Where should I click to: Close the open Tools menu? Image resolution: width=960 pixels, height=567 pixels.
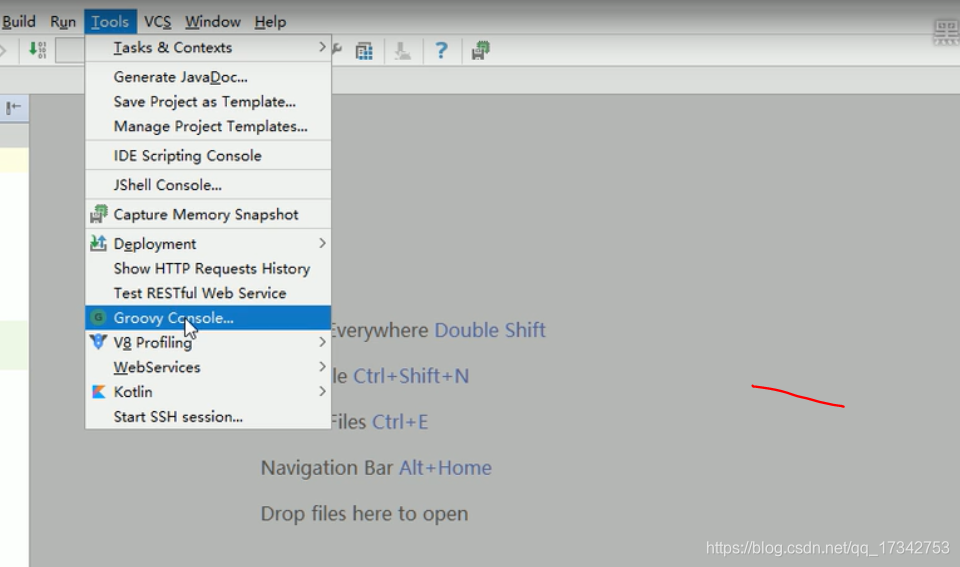[110, 22]
